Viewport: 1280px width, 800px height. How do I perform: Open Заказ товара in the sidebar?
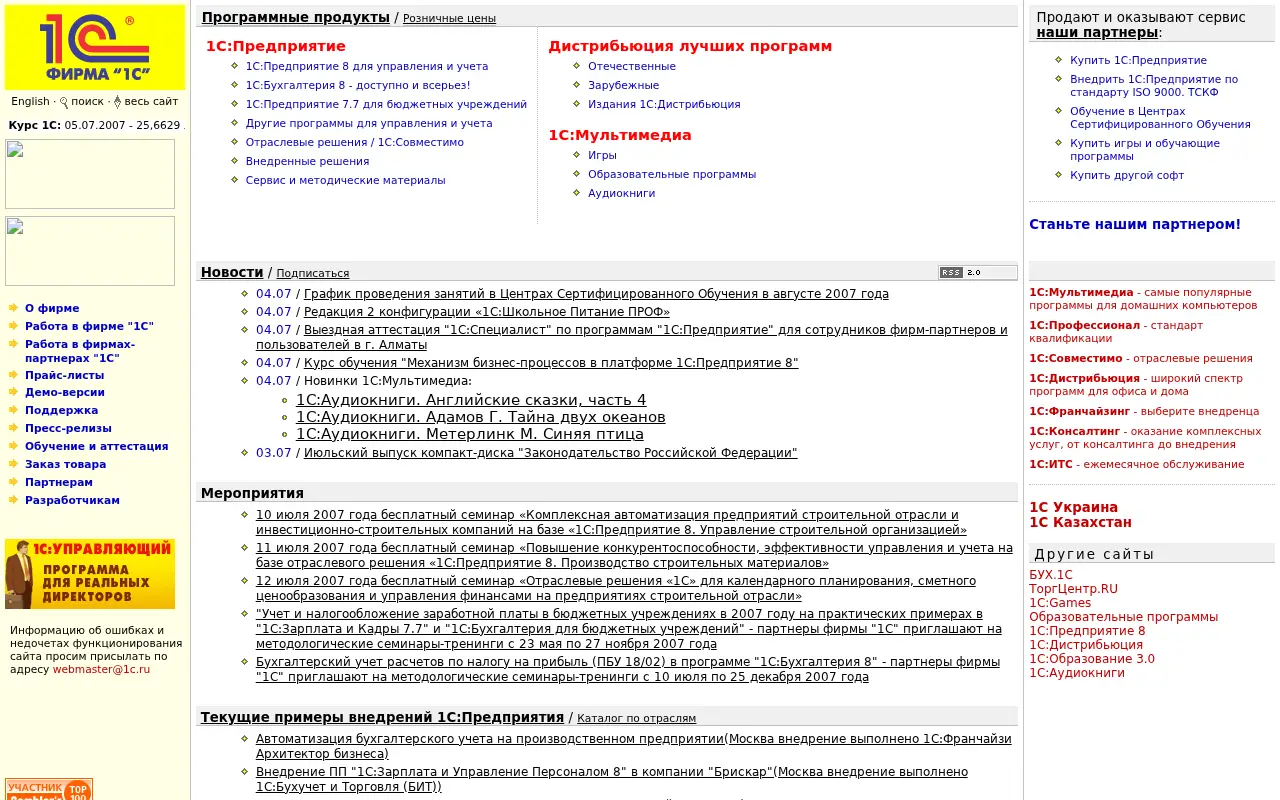(65, 464)
